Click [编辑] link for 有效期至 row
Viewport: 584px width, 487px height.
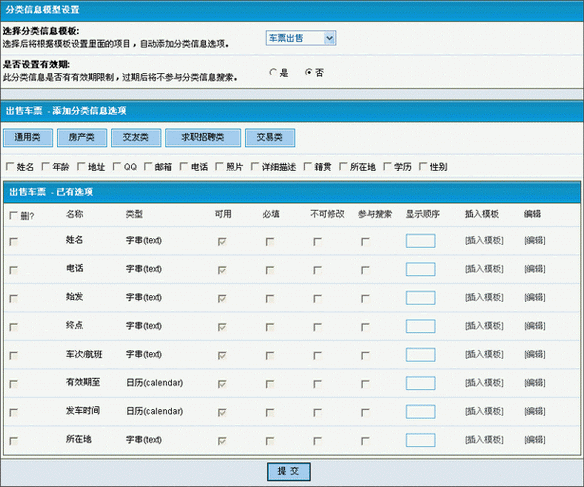click(535, 383)
